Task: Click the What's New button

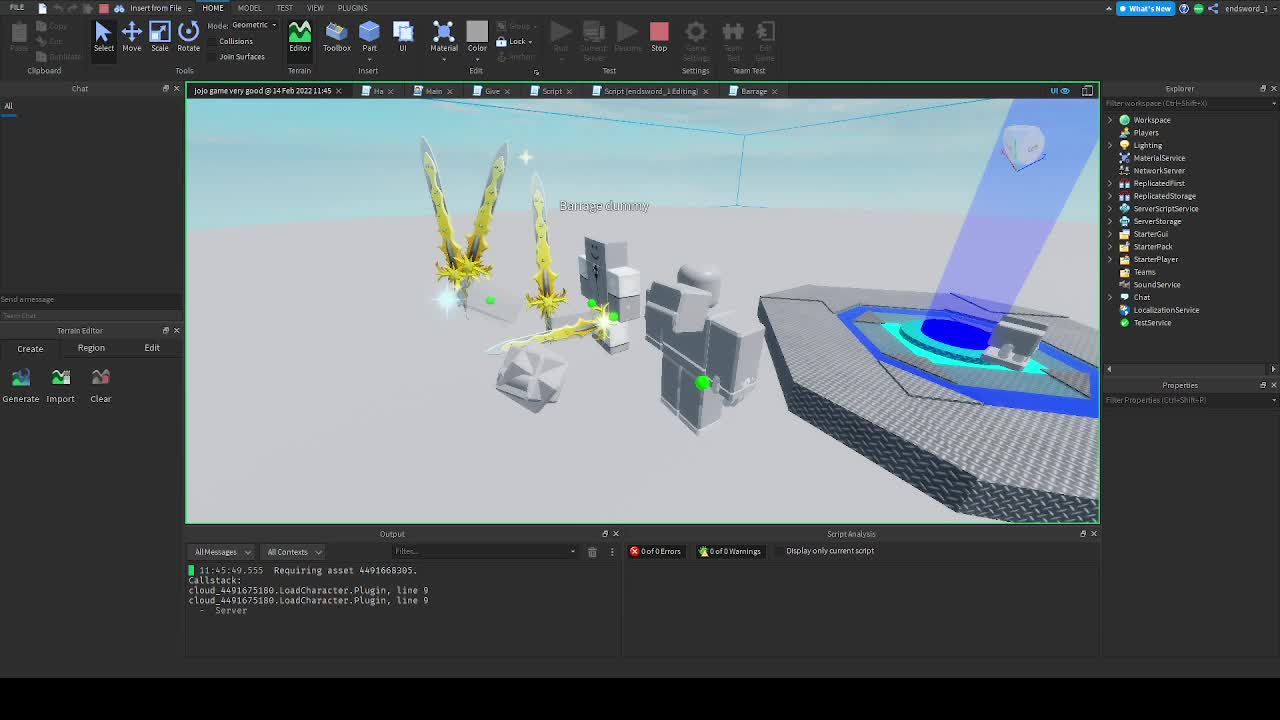Action: tap(1145, 8)
